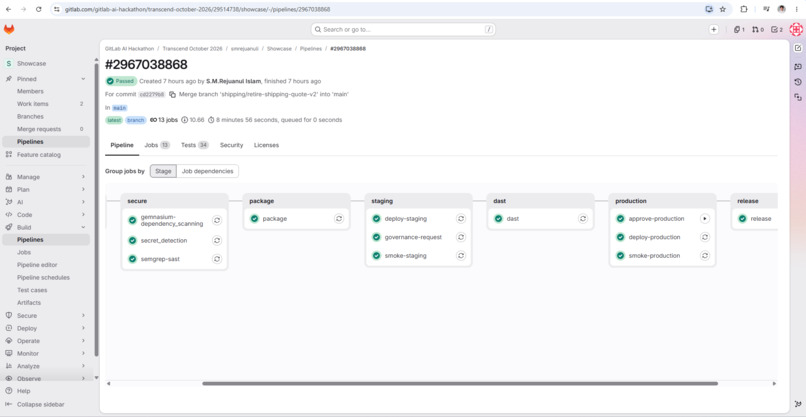
Task: Click the pipeline graph horizontal scrollbar
Action: click(x=460, y=384)
